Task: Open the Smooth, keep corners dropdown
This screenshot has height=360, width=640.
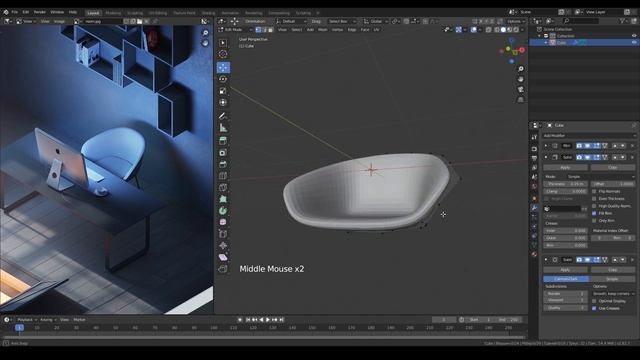Action: pos(613,294)
